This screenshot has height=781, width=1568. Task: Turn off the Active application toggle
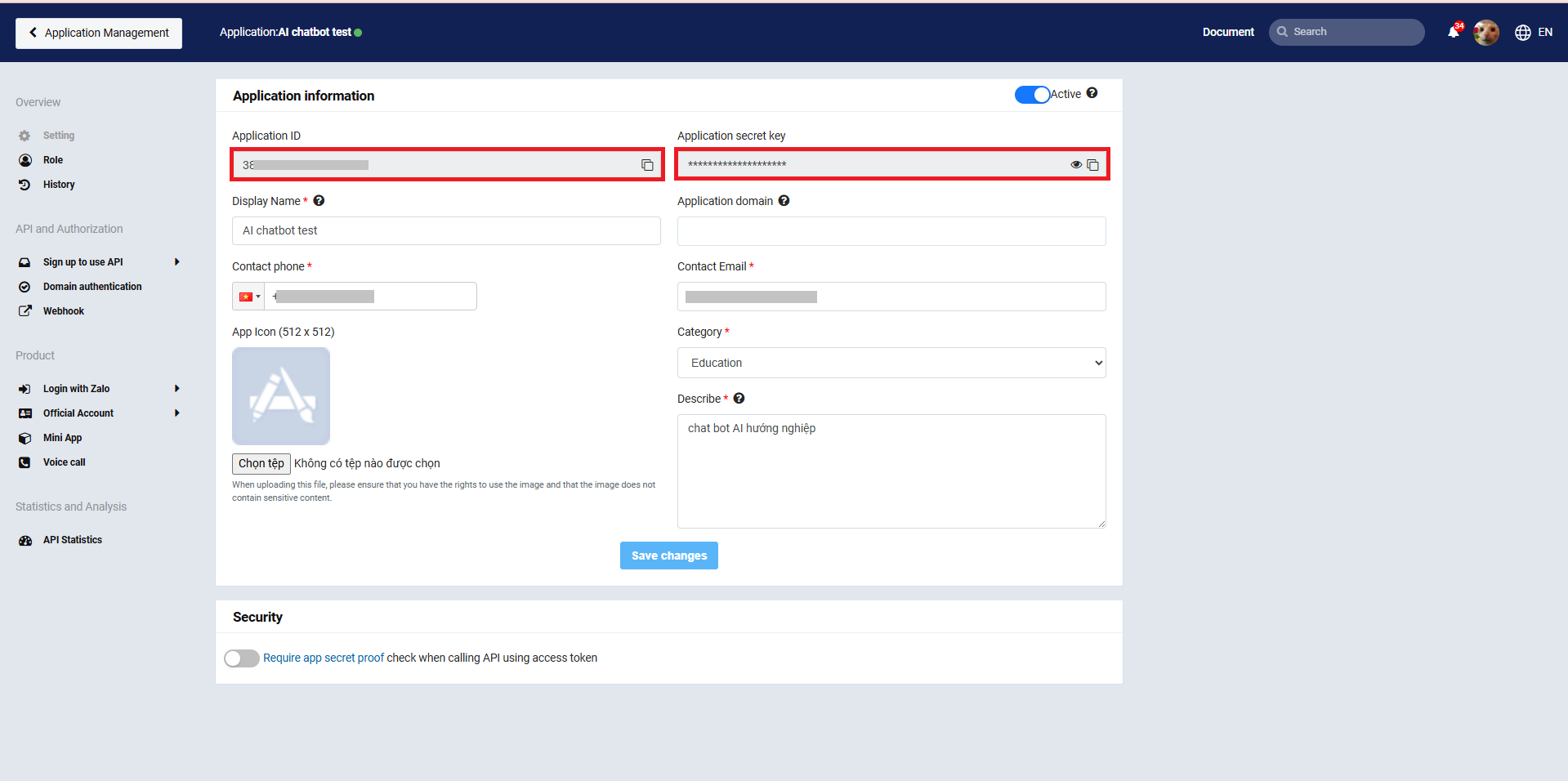pos(1032,95)
